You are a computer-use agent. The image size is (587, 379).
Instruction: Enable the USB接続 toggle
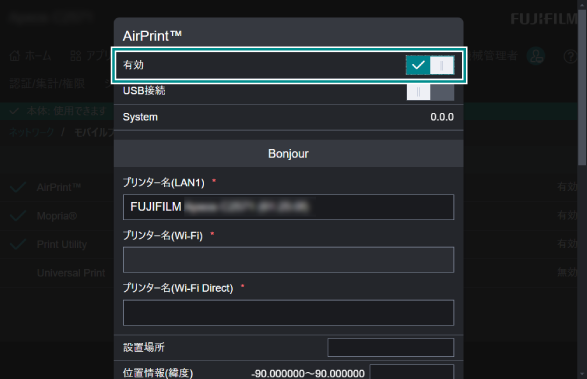pyautogui.click(x=430, y=92)
